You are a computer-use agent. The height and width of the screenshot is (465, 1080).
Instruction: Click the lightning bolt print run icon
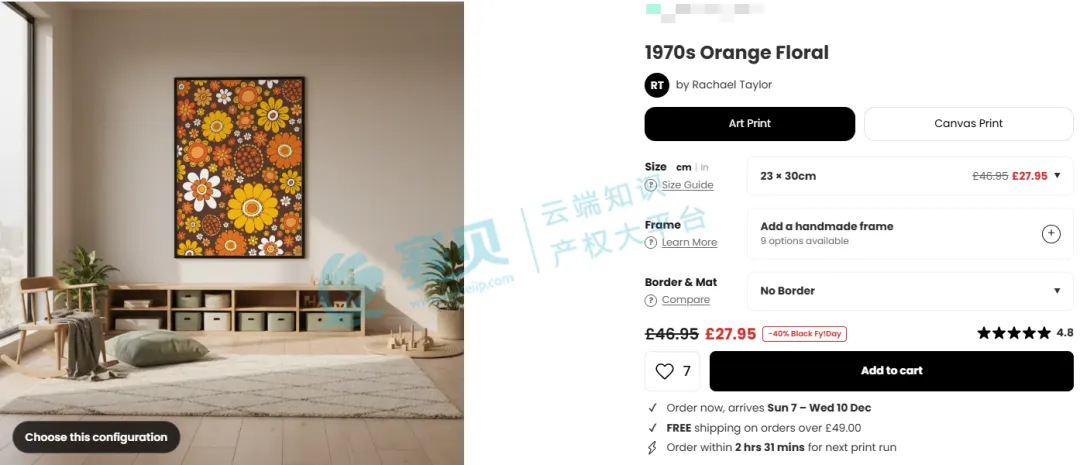point(652,448)
